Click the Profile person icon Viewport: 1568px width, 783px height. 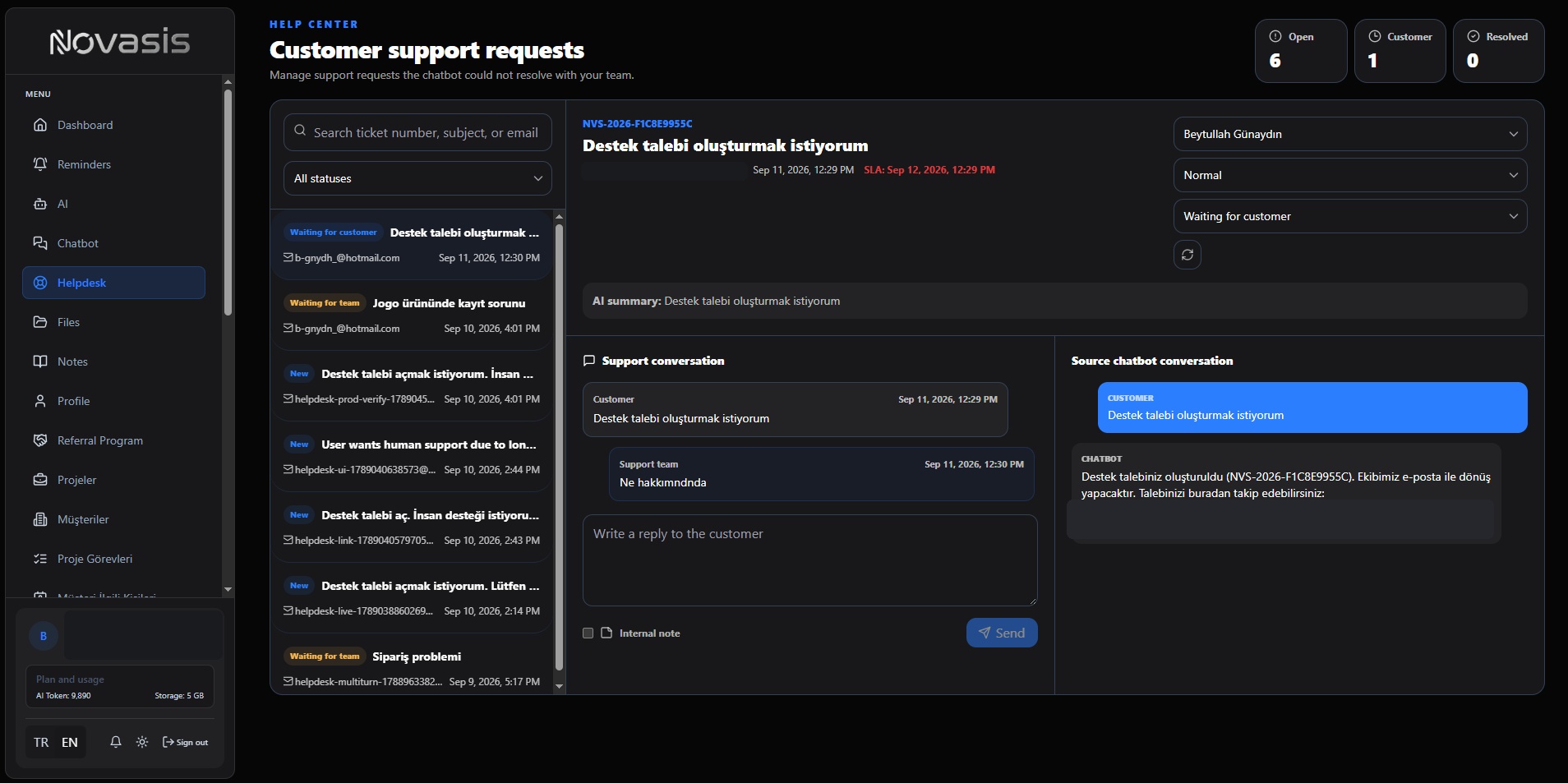pos(40,401)
